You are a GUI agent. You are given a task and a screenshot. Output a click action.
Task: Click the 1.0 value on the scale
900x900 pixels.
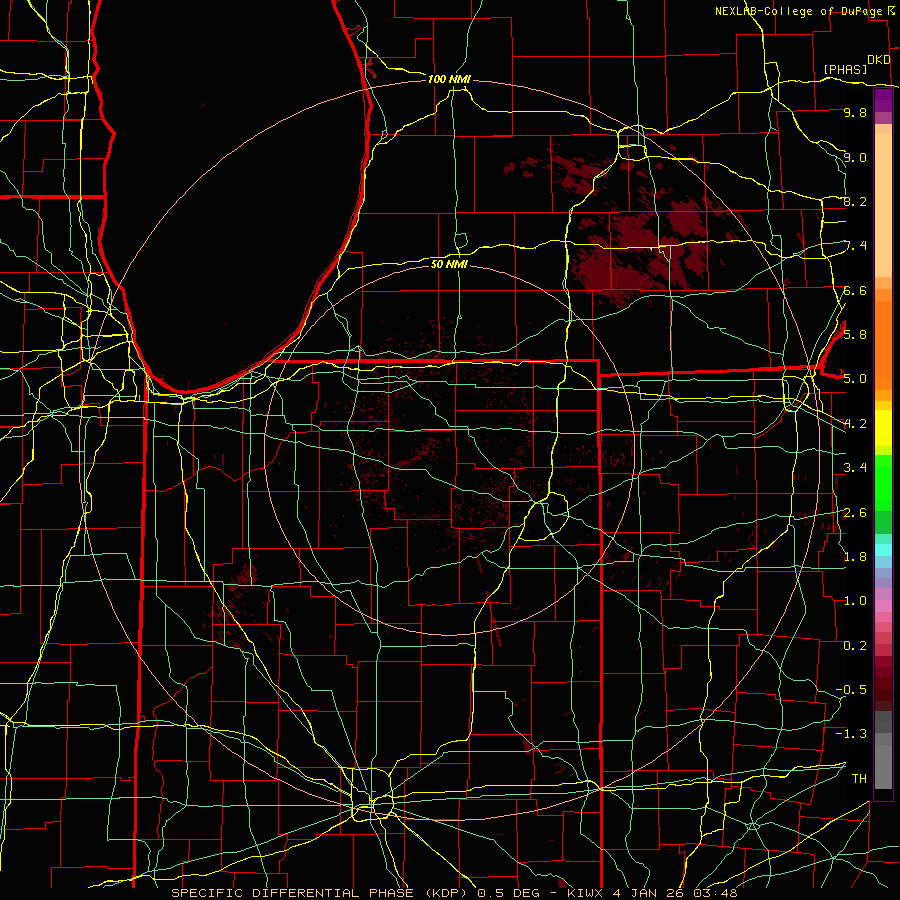click(855, 600)
